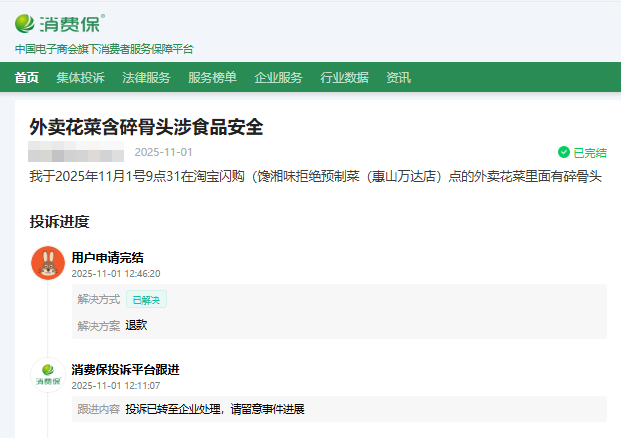Click the 投诉进度 section heading
The width and height of the screenshot is (621, 438).
pyautogui.click(x=59, y=222)
